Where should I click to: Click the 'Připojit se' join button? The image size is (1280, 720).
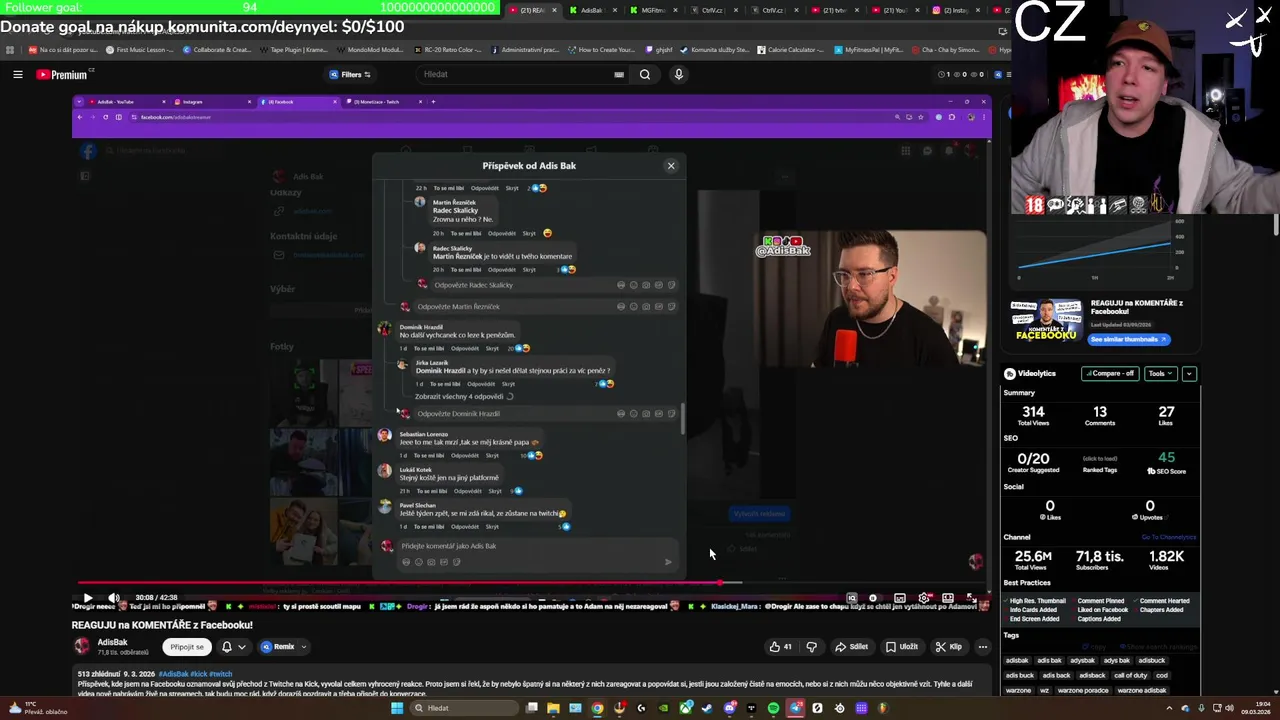[x=187, y=647]
